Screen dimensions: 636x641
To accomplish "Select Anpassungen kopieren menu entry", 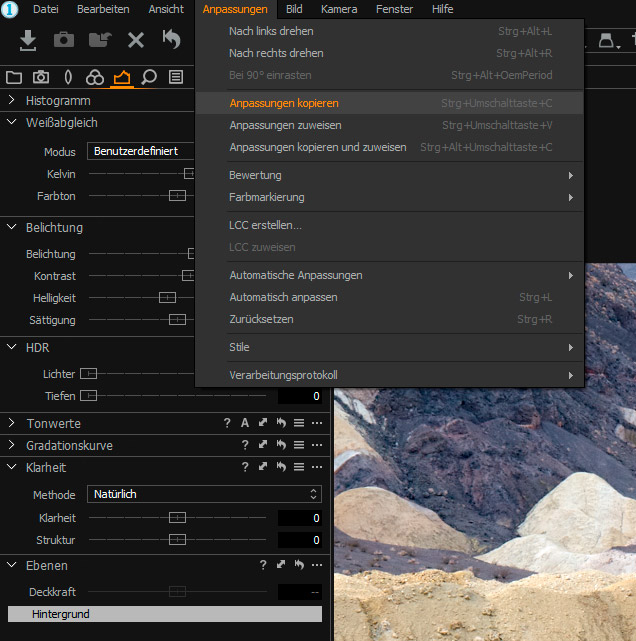I will tap(390, 103).
